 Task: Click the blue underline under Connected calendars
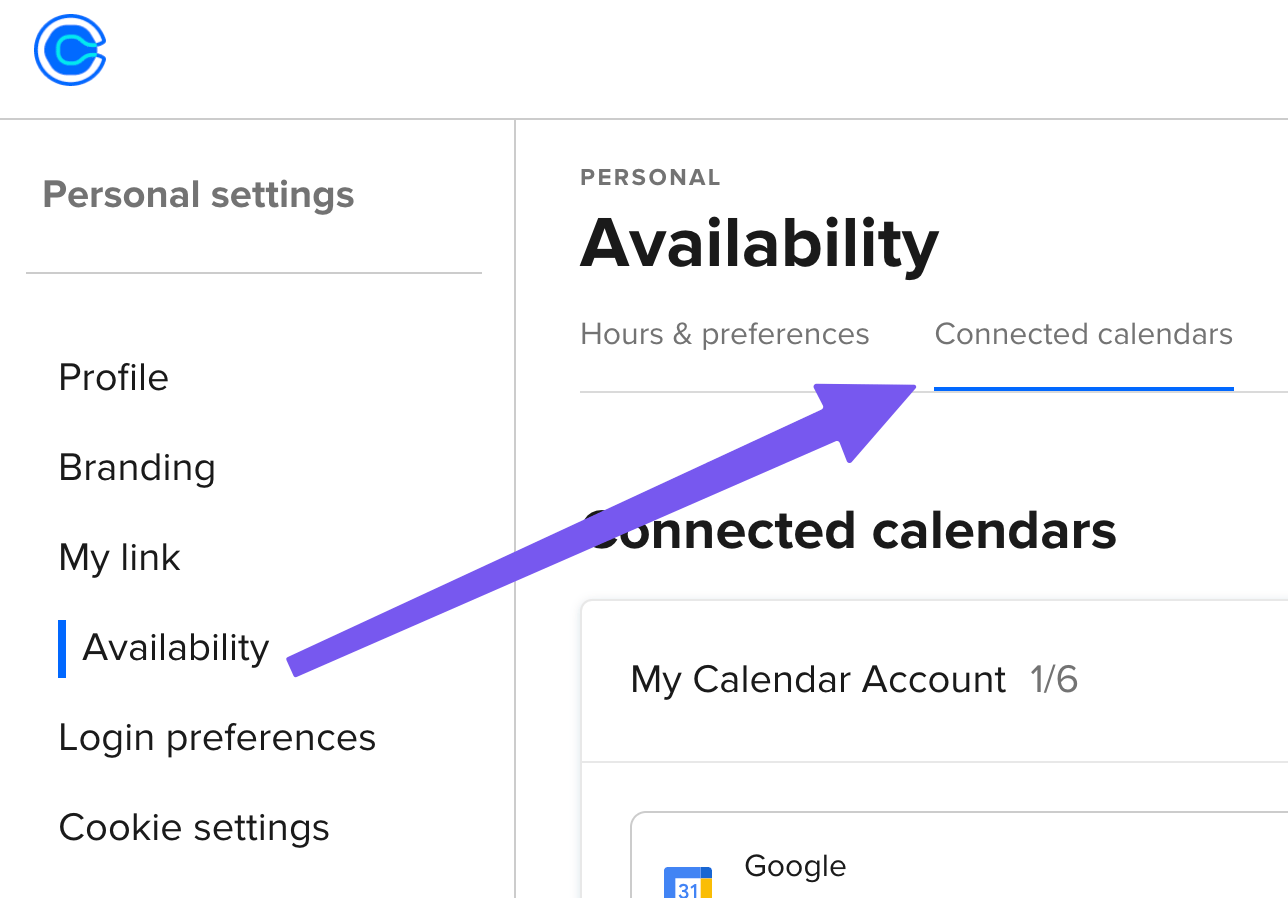[1083, 388]
